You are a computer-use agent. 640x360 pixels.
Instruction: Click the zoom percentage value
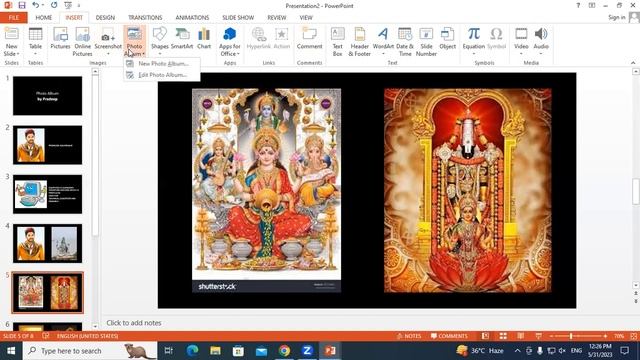pos(619,336)
